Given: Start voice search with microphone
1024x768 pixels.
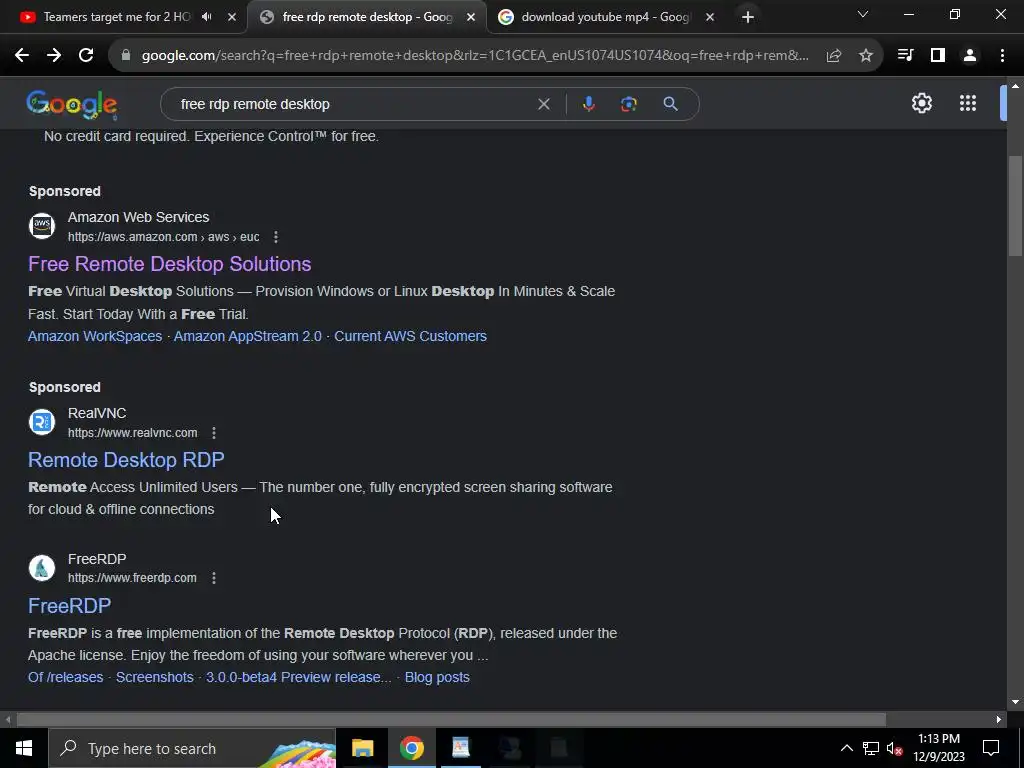Looking at the screenshot, I should click(x=588, y=104).
